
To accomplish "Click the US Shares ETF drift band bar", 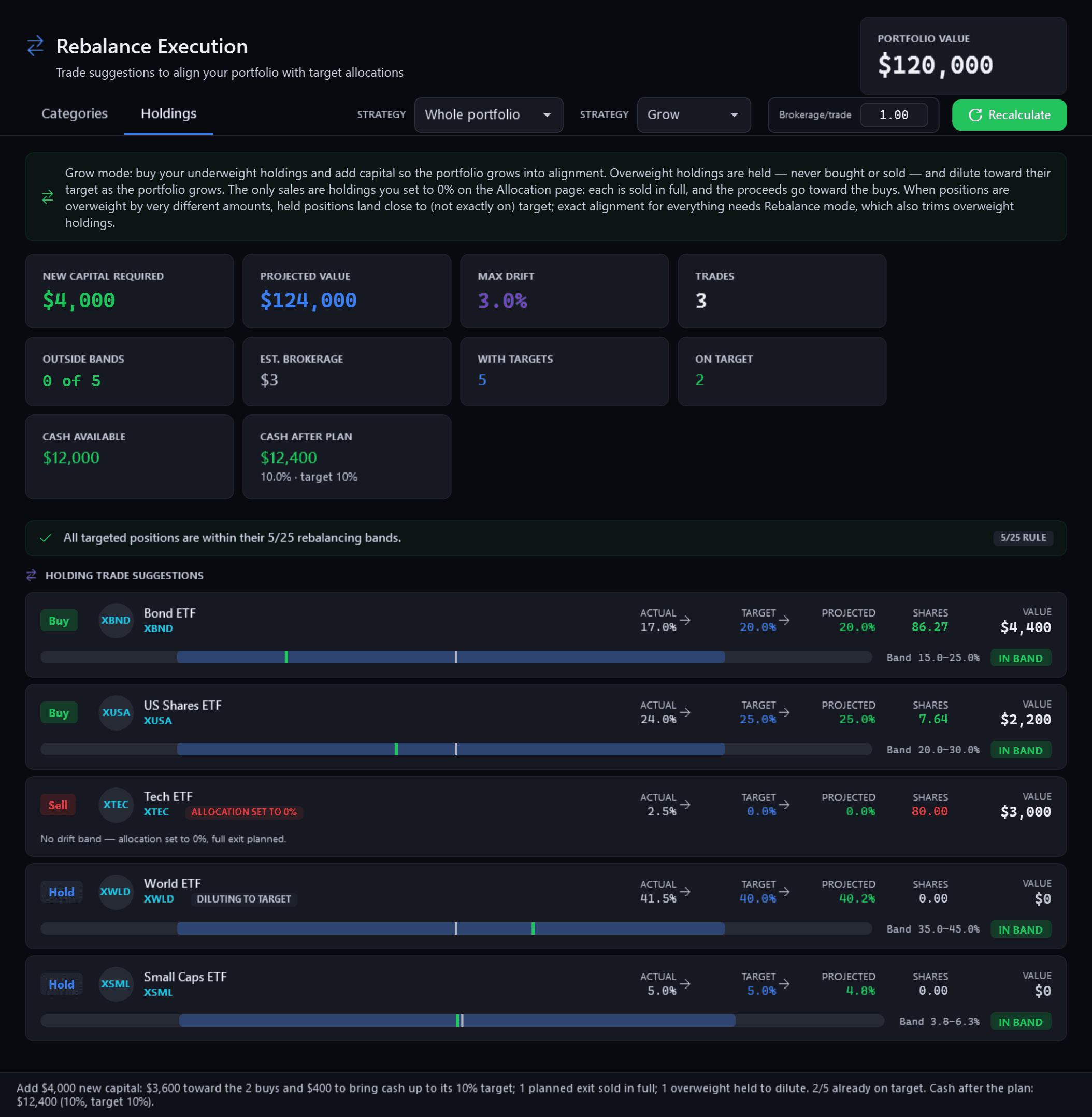I will coord(456,749).
